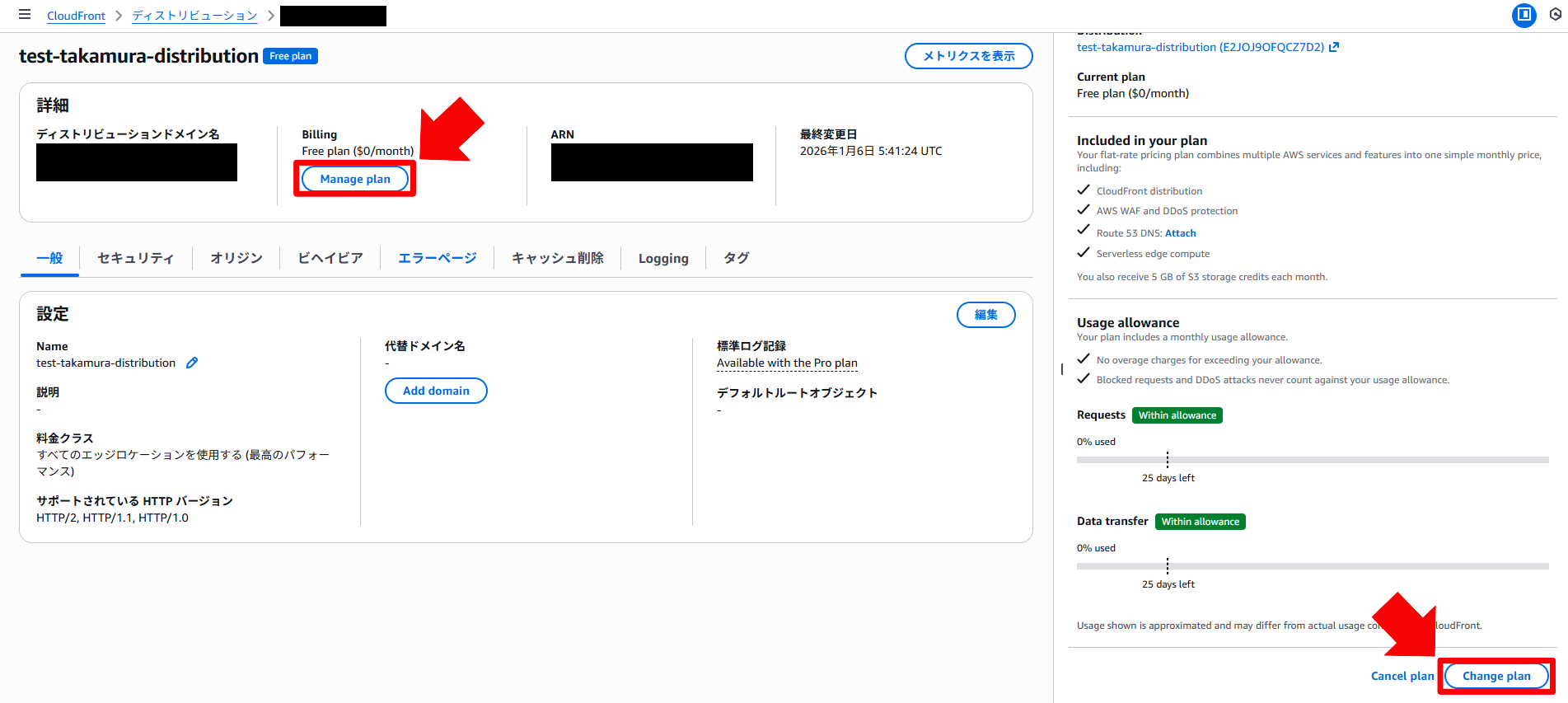
Task: Click the Cancel plan link
Action: pyautogui.click(x=1402, y=676)
